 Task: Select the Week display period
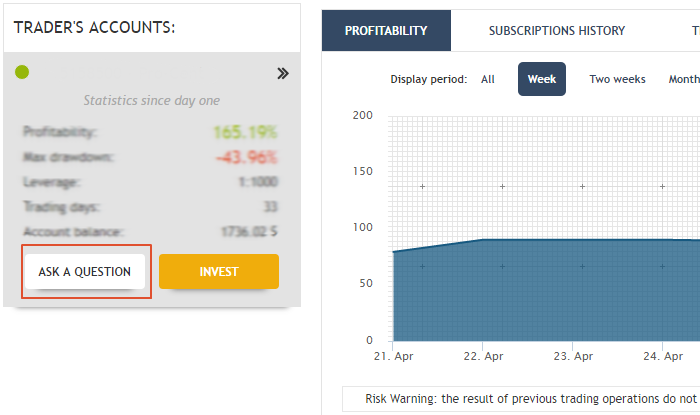coord(542,79)
